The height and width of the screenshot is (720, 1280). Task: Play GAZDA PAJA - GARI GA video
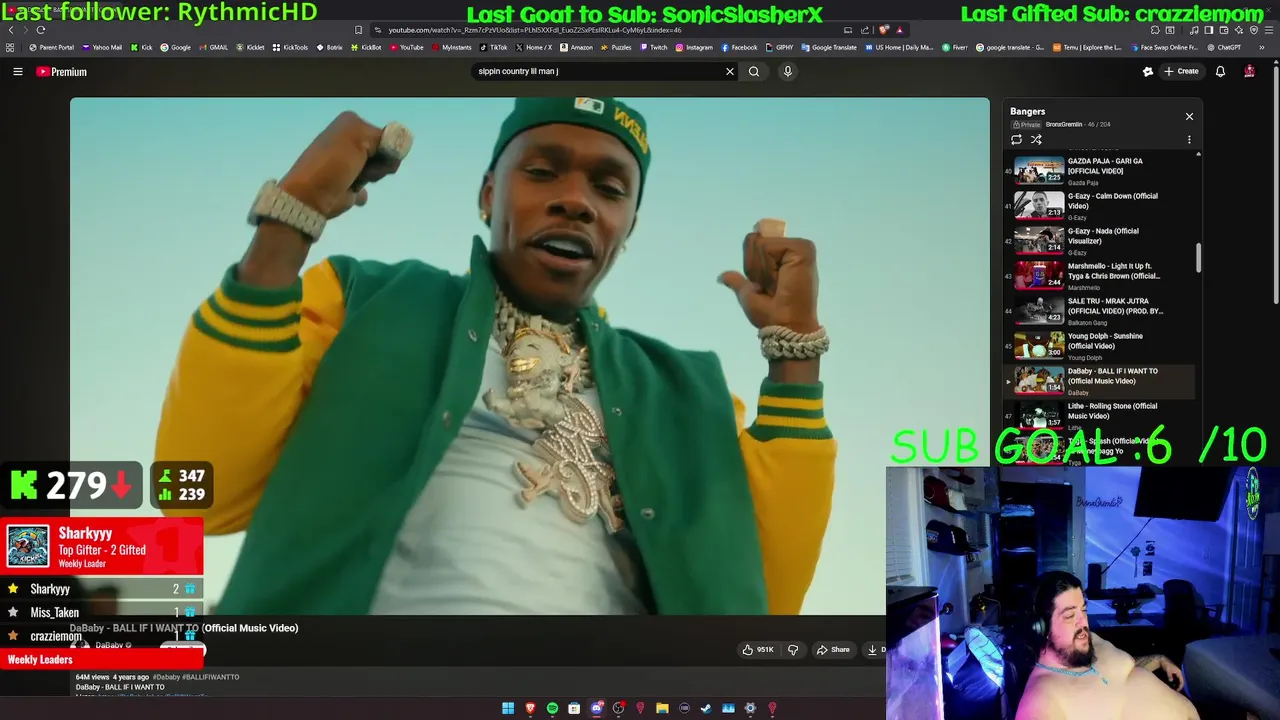(1100, 170)
